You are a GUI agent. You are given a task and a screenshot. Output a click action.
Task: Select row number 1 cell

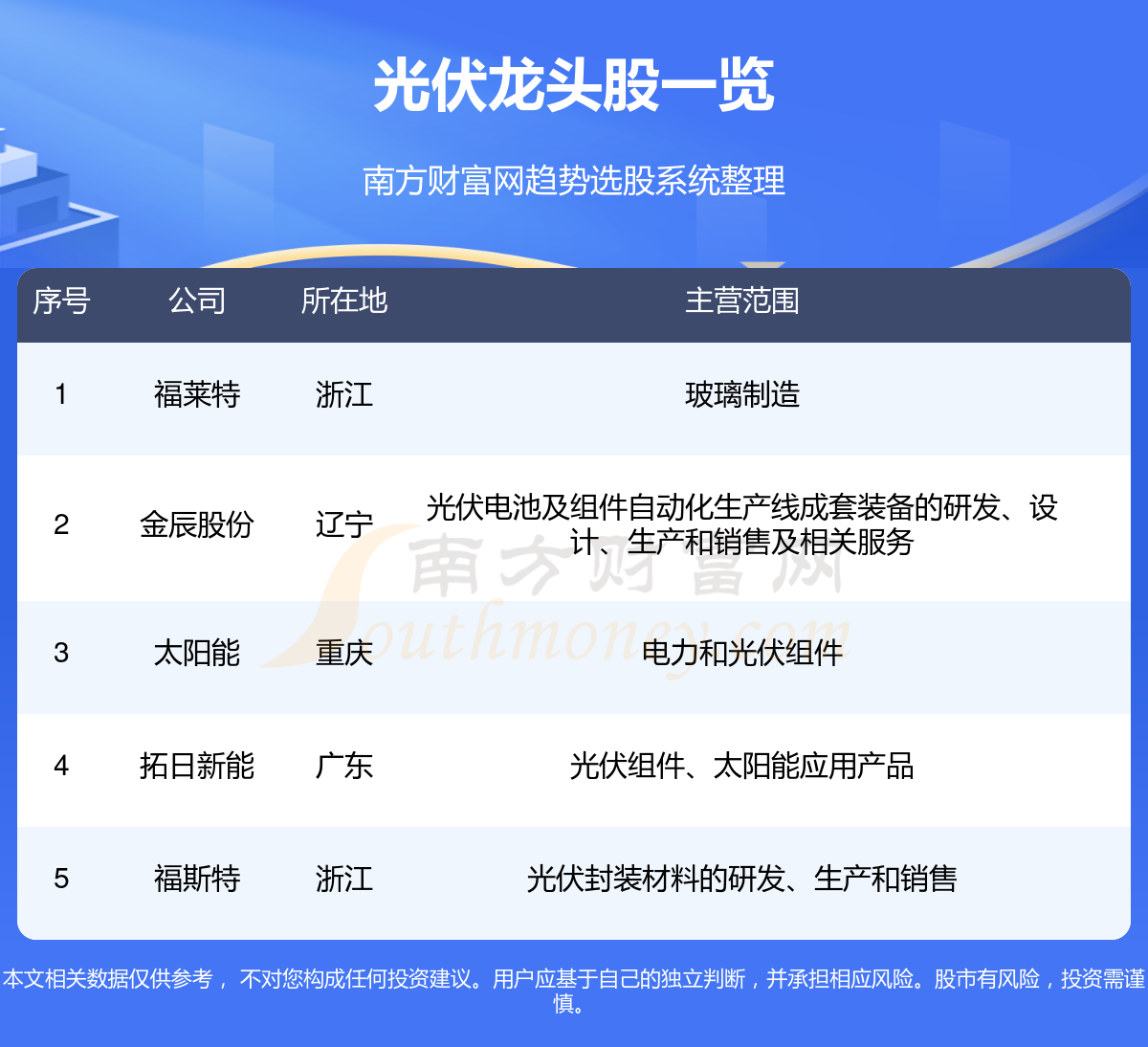point(61,394)
